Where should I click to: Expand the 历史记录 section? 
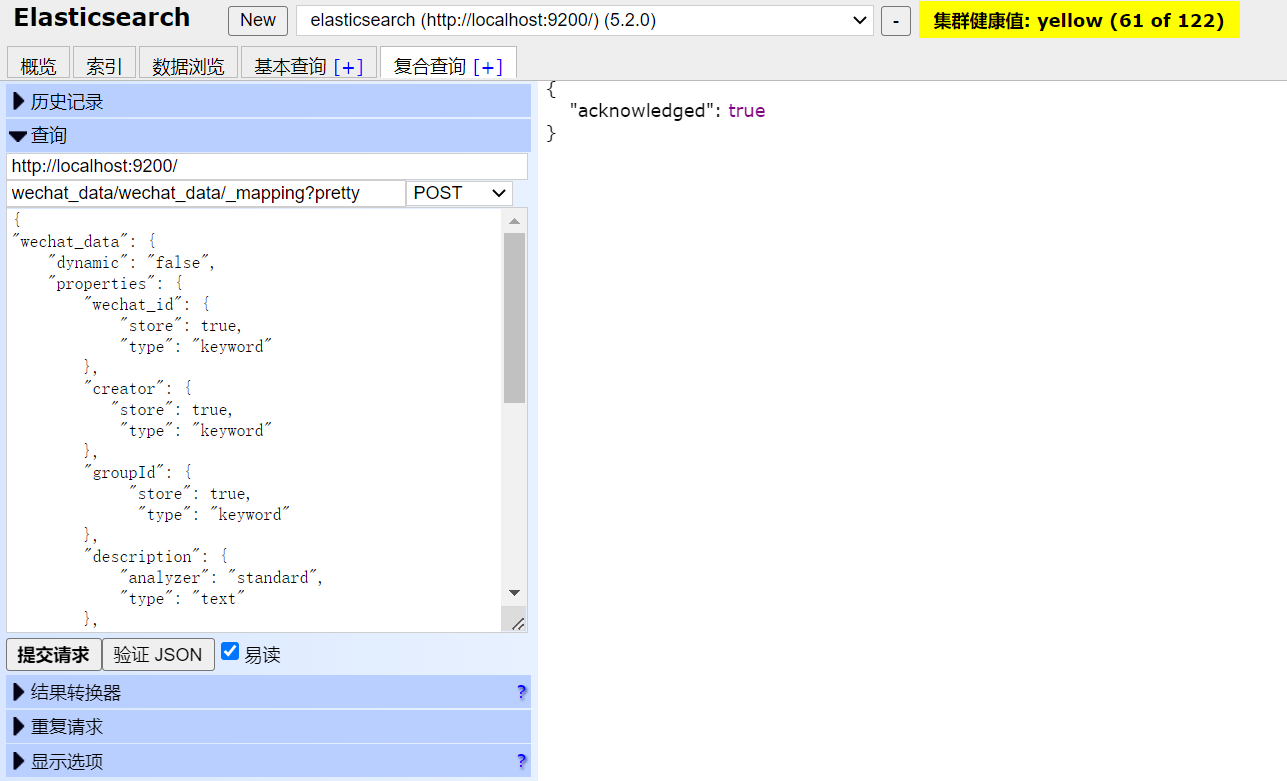pos(269,101)
